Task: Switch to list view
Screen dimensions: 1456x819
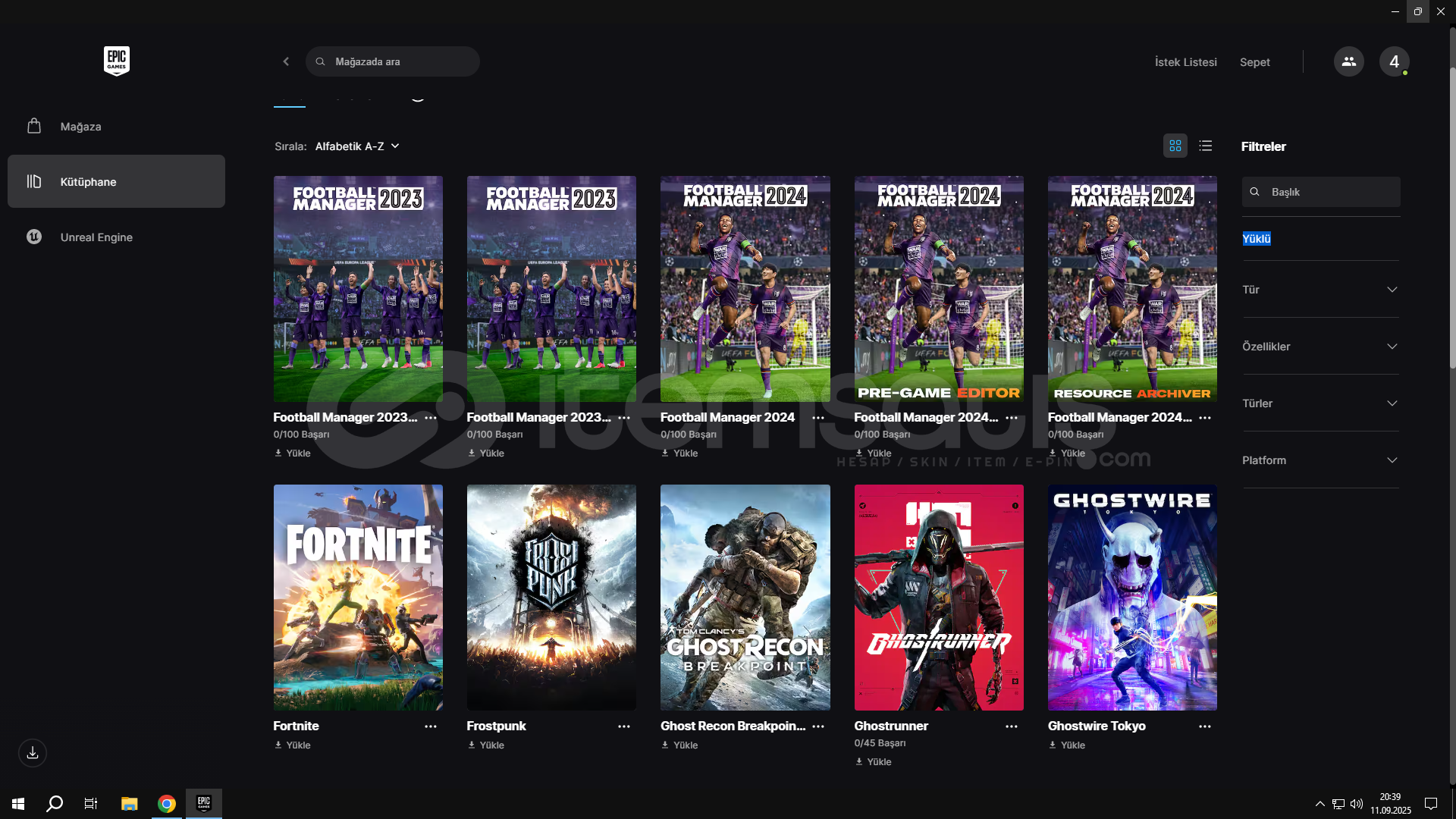Action: click(1206, 146)
